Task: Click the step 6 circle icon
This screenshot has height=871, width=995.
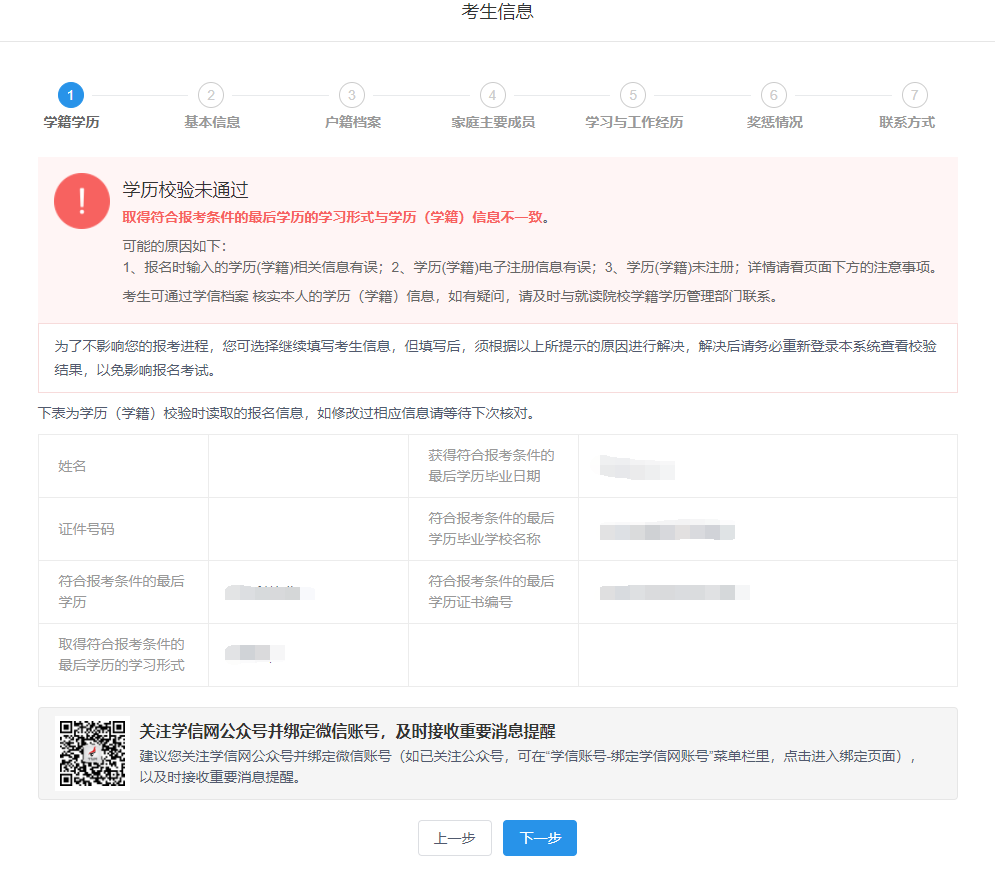Action: 773,95
